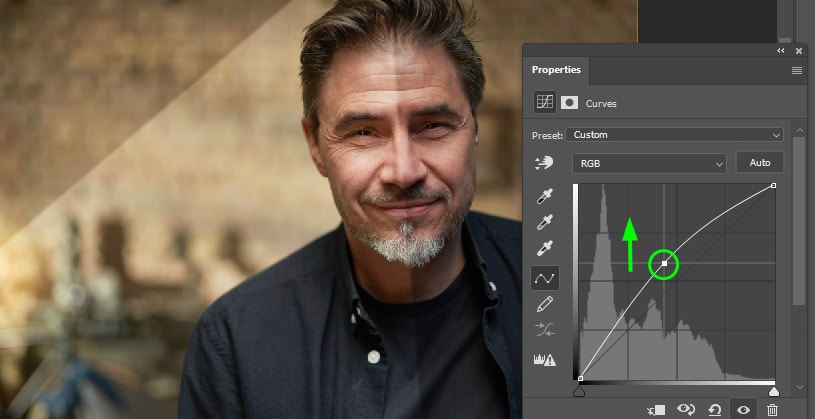Select the midpoint on the curve
This screenshot has width=815, height=419.
point(664,264)
